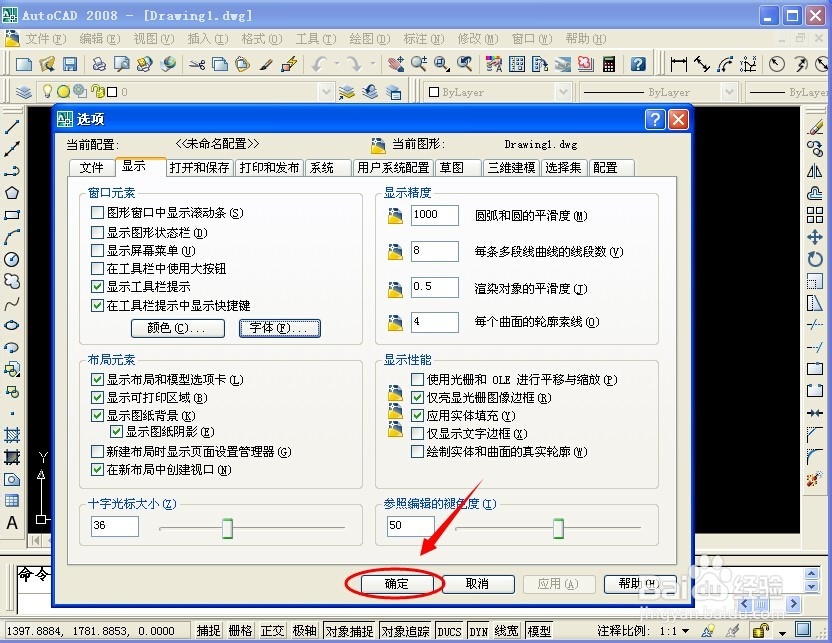The width and height of the screenshot is (832, 643).
Task: Switch to the 草图 tab
Action: (x=458, y=168)
